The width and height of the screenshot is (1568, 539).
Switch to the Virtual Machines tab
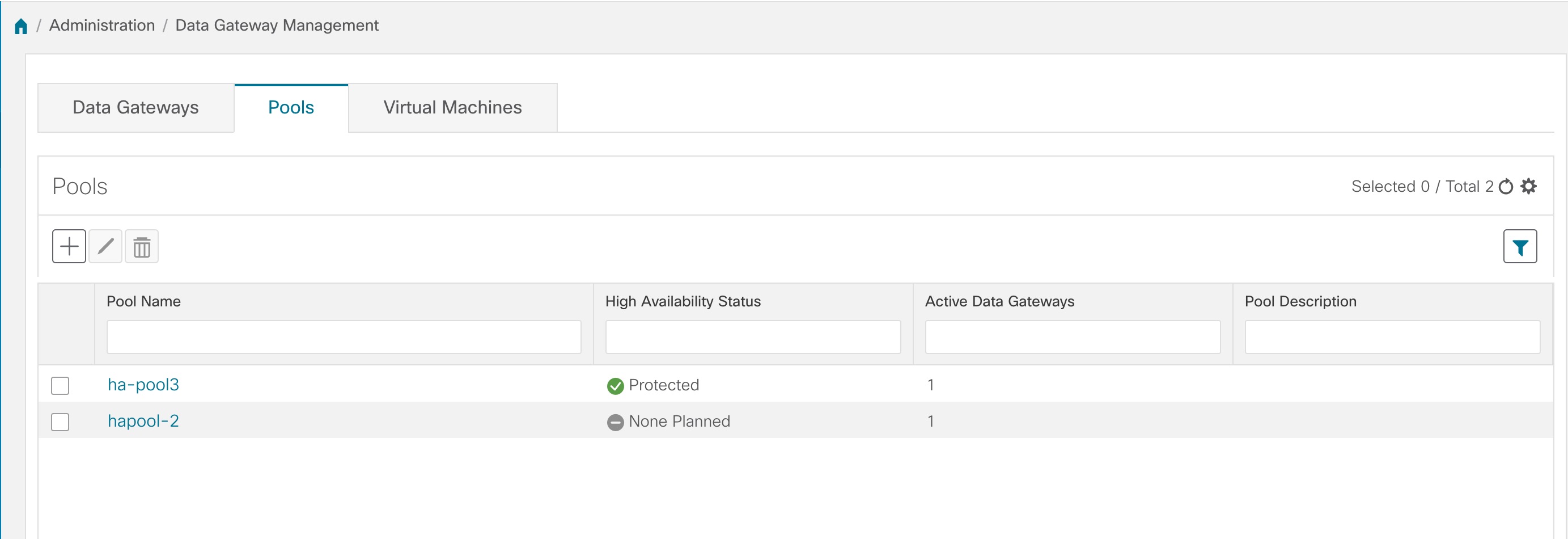coord(452,108)
